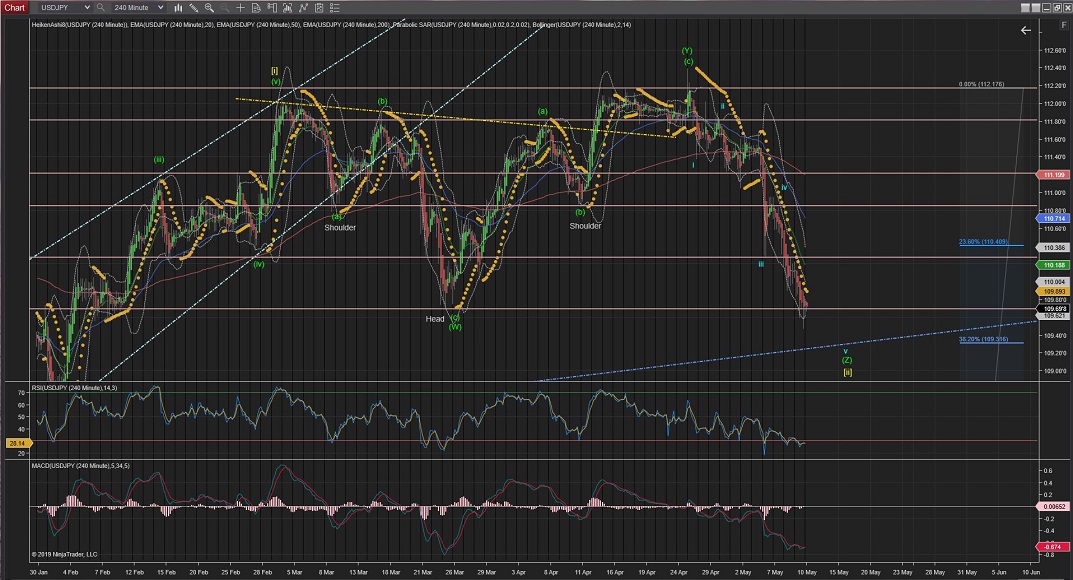The image size is (1073, 580).
Task: Show the Data Box panel
Action: pos(255,8)
